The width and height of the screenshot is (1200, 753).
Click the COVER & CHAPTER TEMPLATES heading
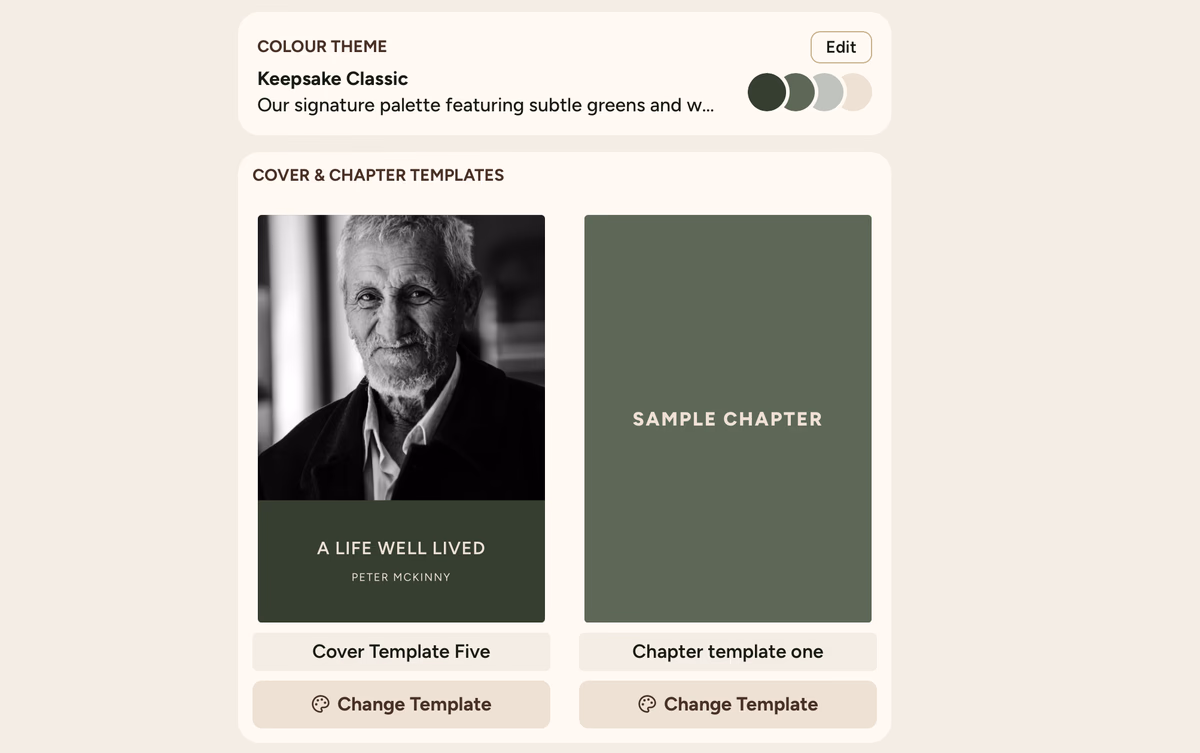pos(378,175)
